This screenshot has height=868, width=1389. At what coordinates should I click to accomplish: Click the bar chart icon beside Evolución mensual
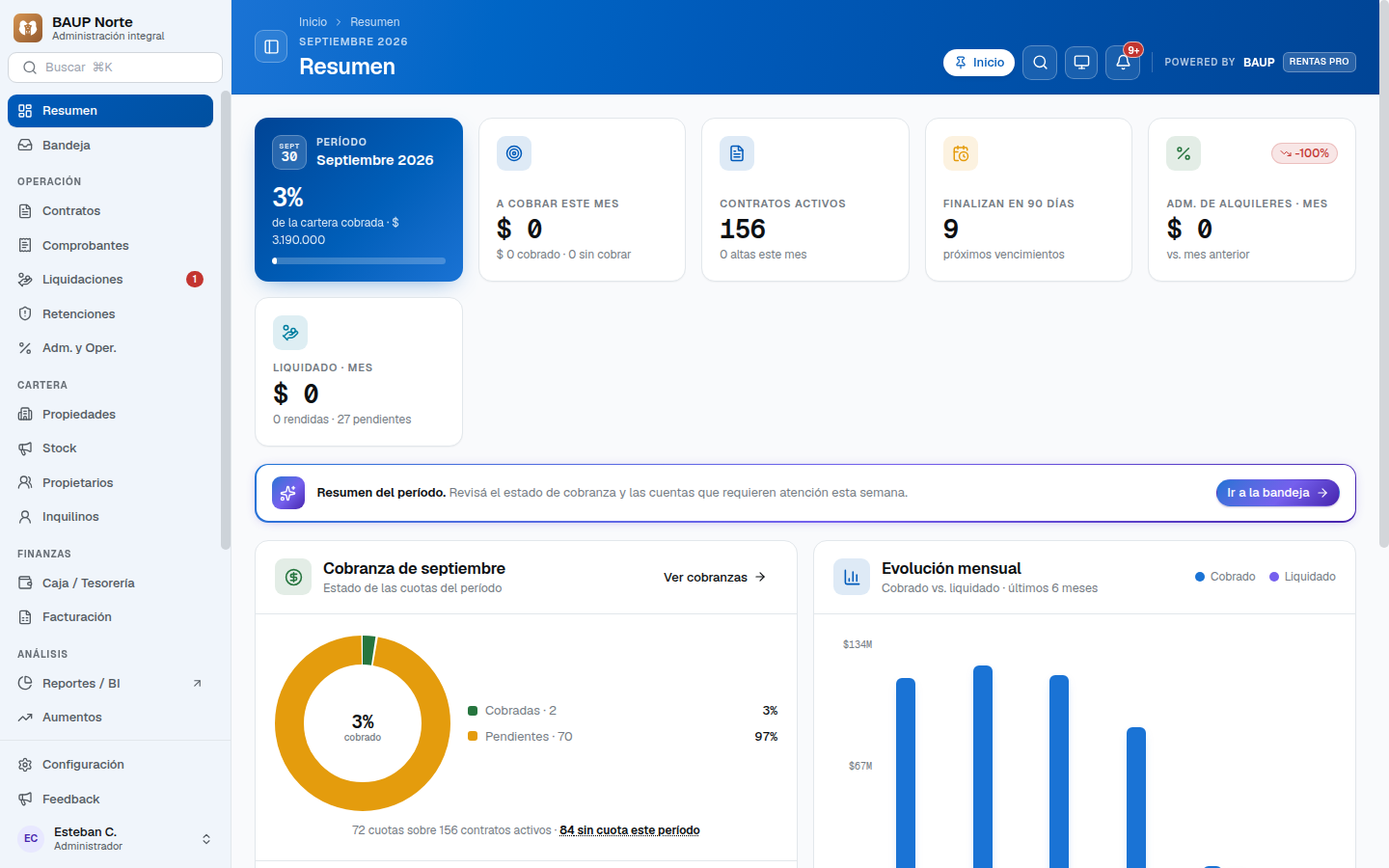coord(852,577)
